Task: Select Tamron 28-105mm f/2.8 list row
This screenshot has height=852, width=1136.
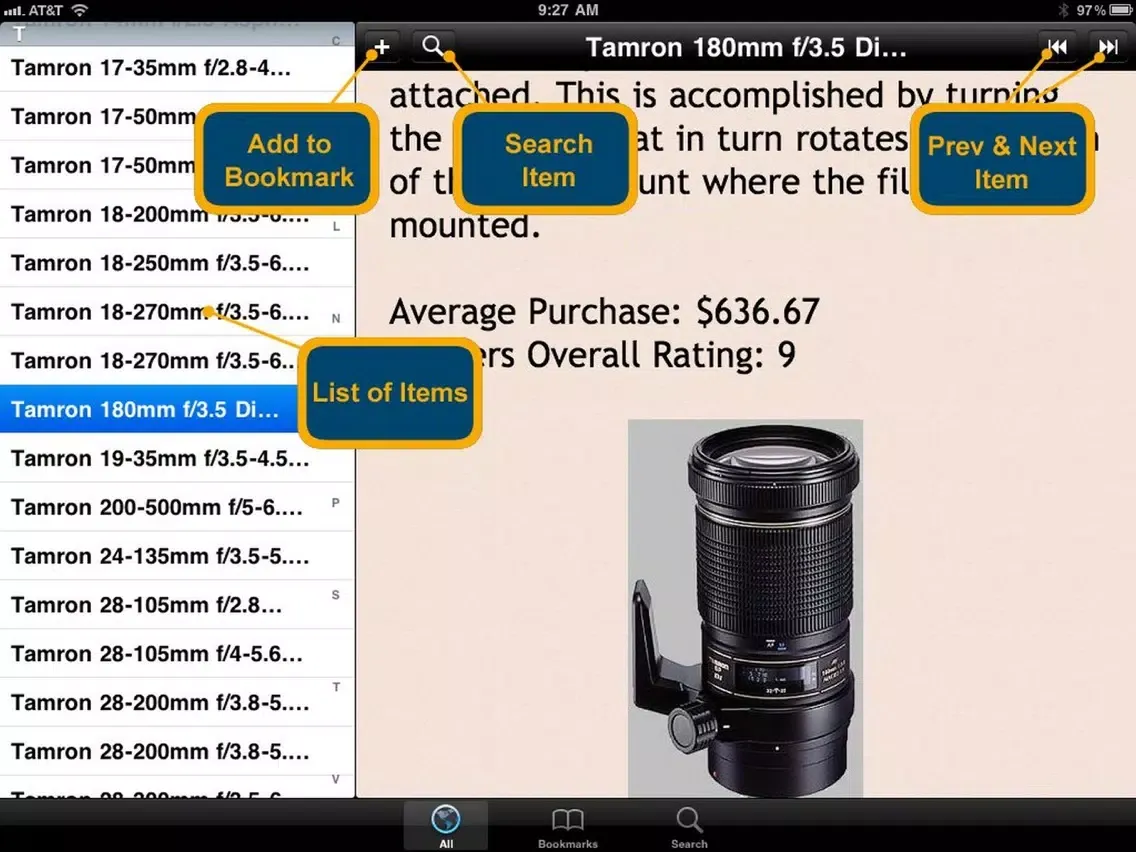Action: (x=178, y=605)
